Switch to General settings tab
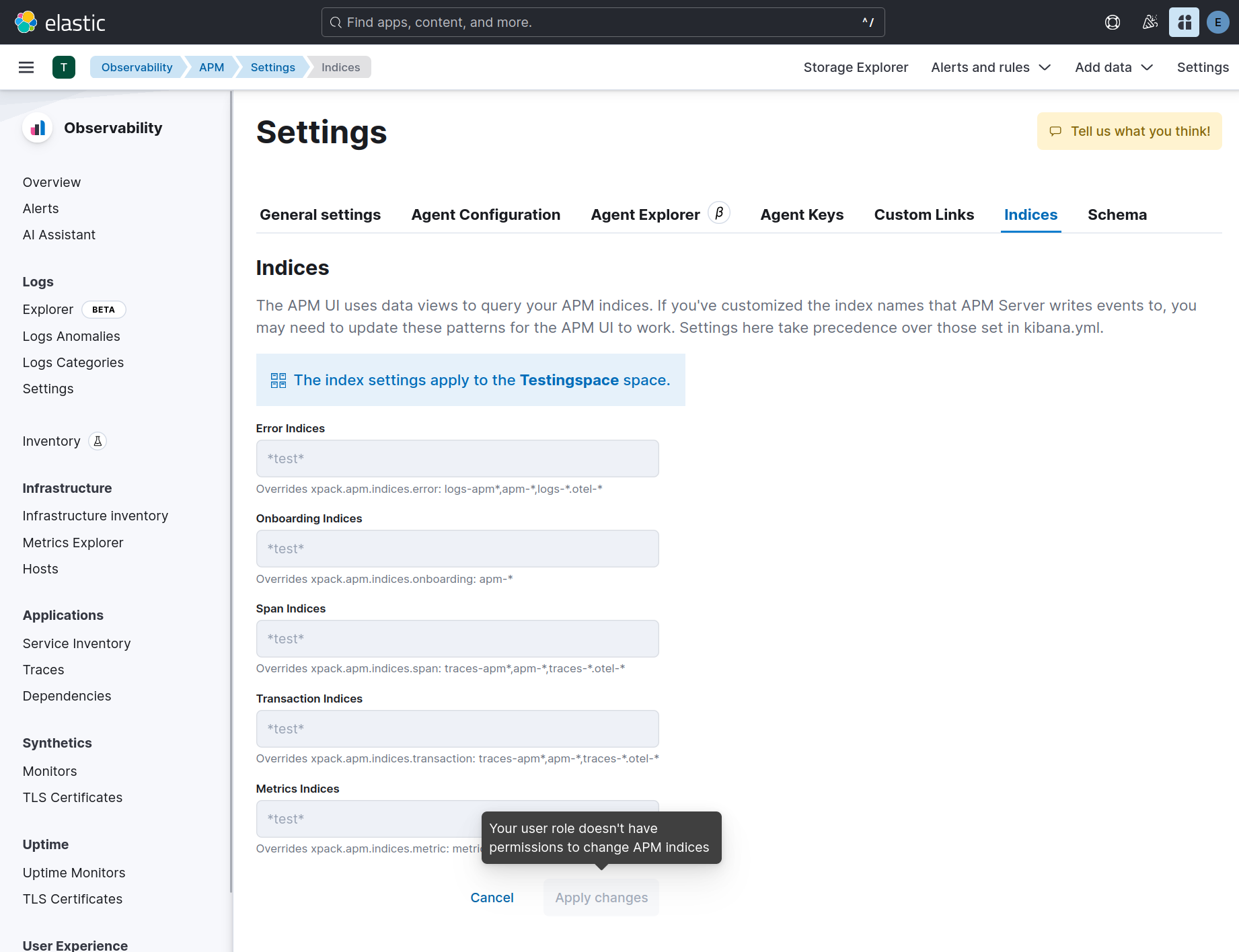 [x=320, y=214]
